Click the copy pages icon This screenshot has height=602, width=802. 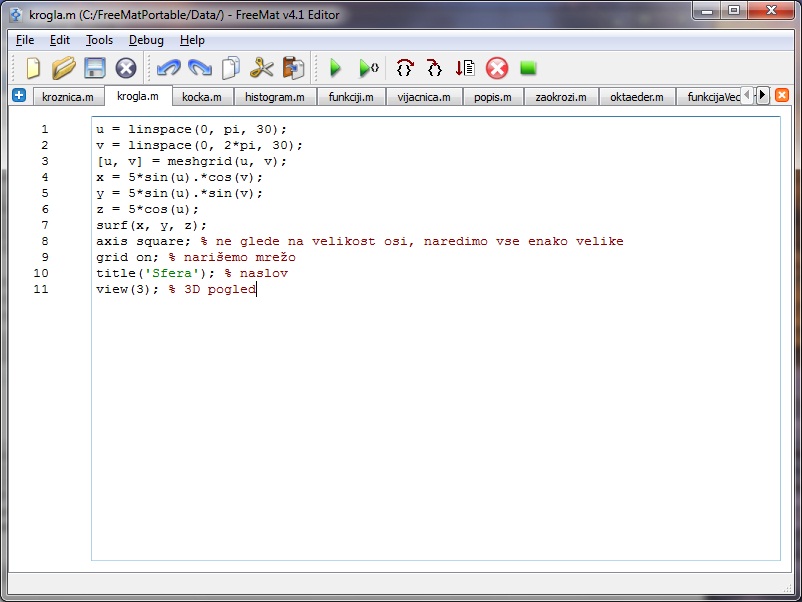point(231,68)
